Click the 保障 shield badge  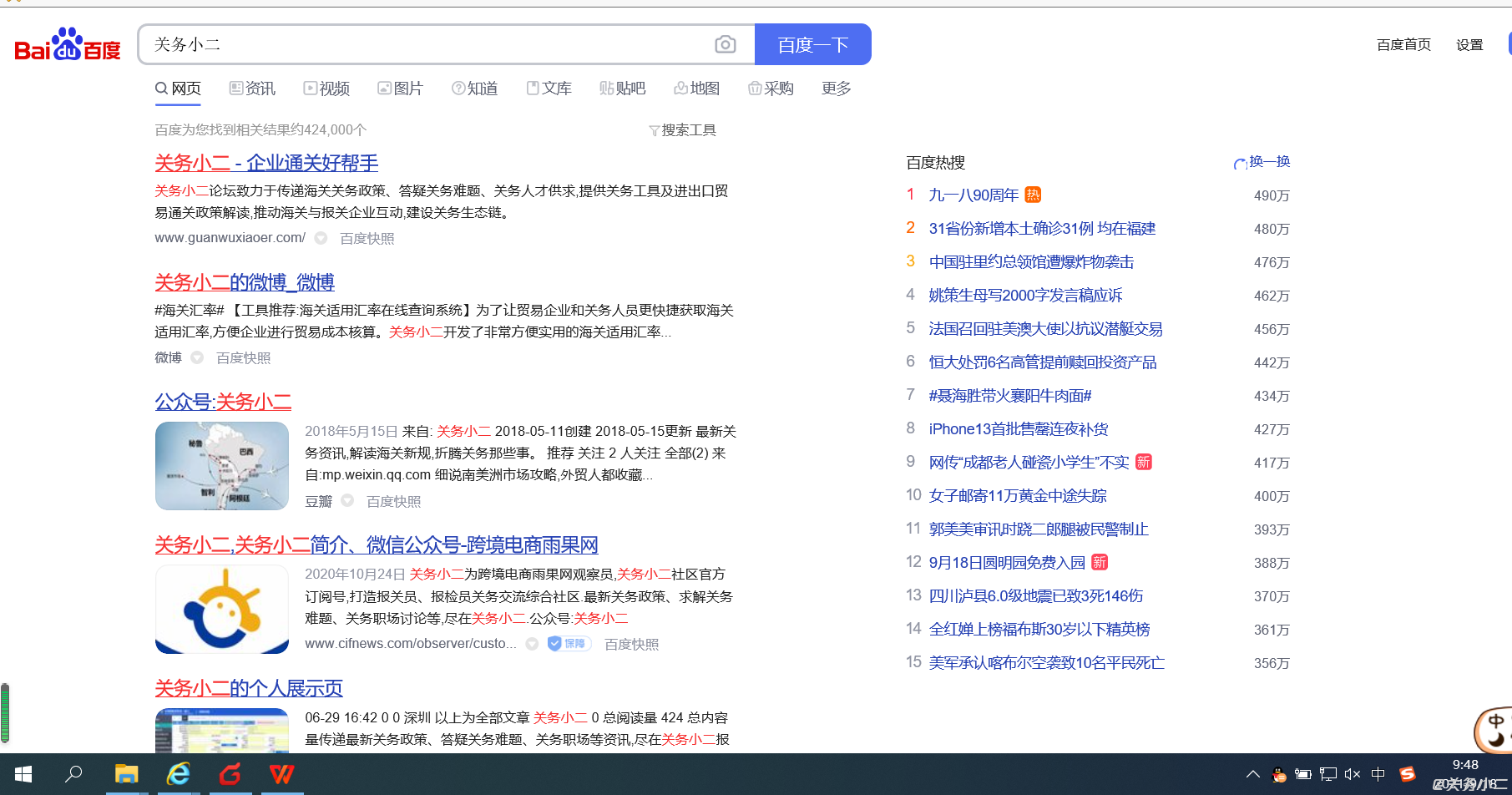[x=569, y=644]
